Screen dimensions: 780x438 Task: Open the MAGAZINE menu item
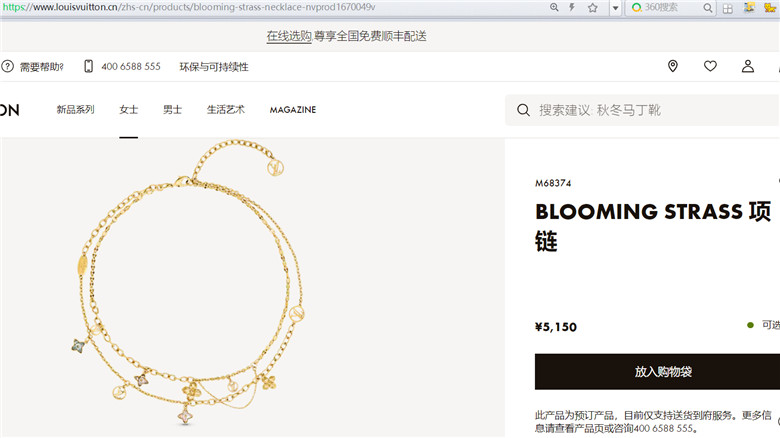pyautogui.click(x=292, y=110)
